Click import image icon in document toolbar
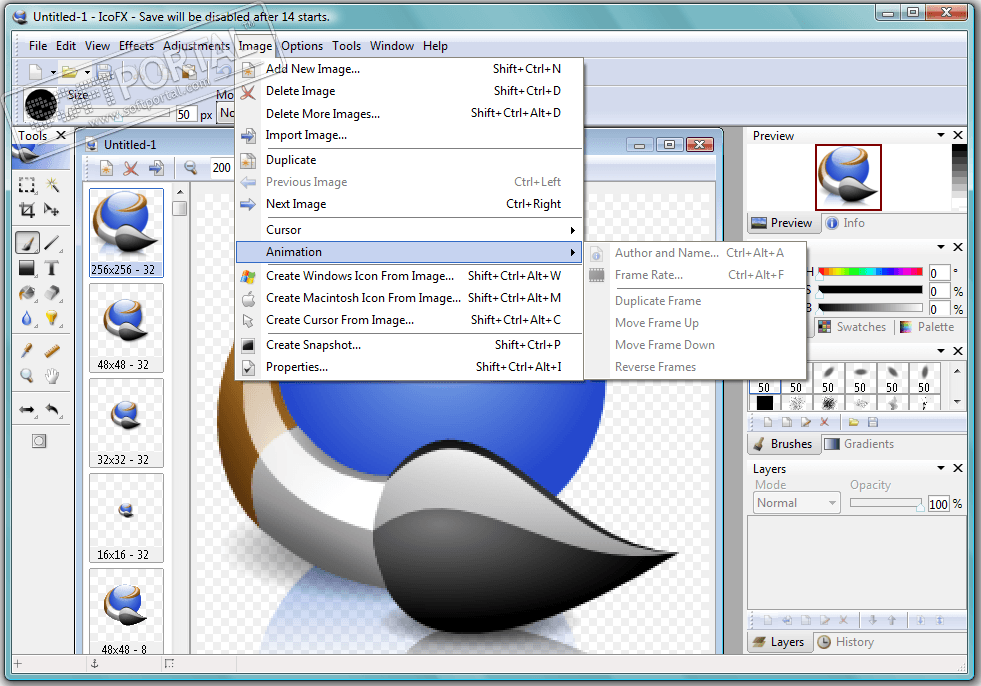 tap(156, 168)
